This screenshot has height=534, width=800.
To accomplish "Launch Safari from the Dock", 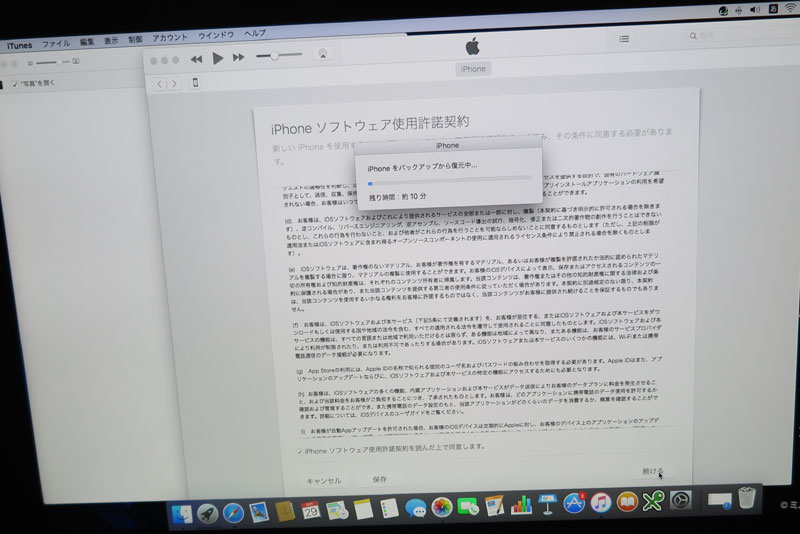I will coord(233,513).
